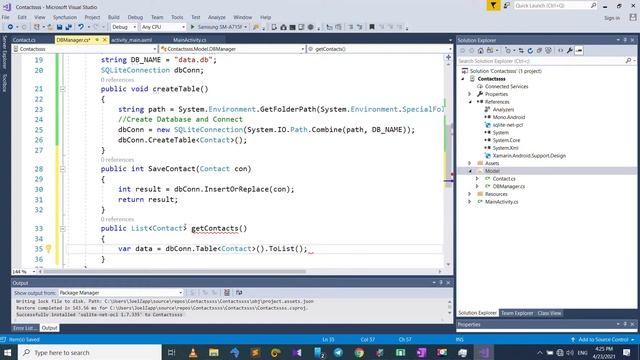The image size is (640, 360).
Task: Open the Analyze menu
Action: pyautogui.click(x=216, y=17)
